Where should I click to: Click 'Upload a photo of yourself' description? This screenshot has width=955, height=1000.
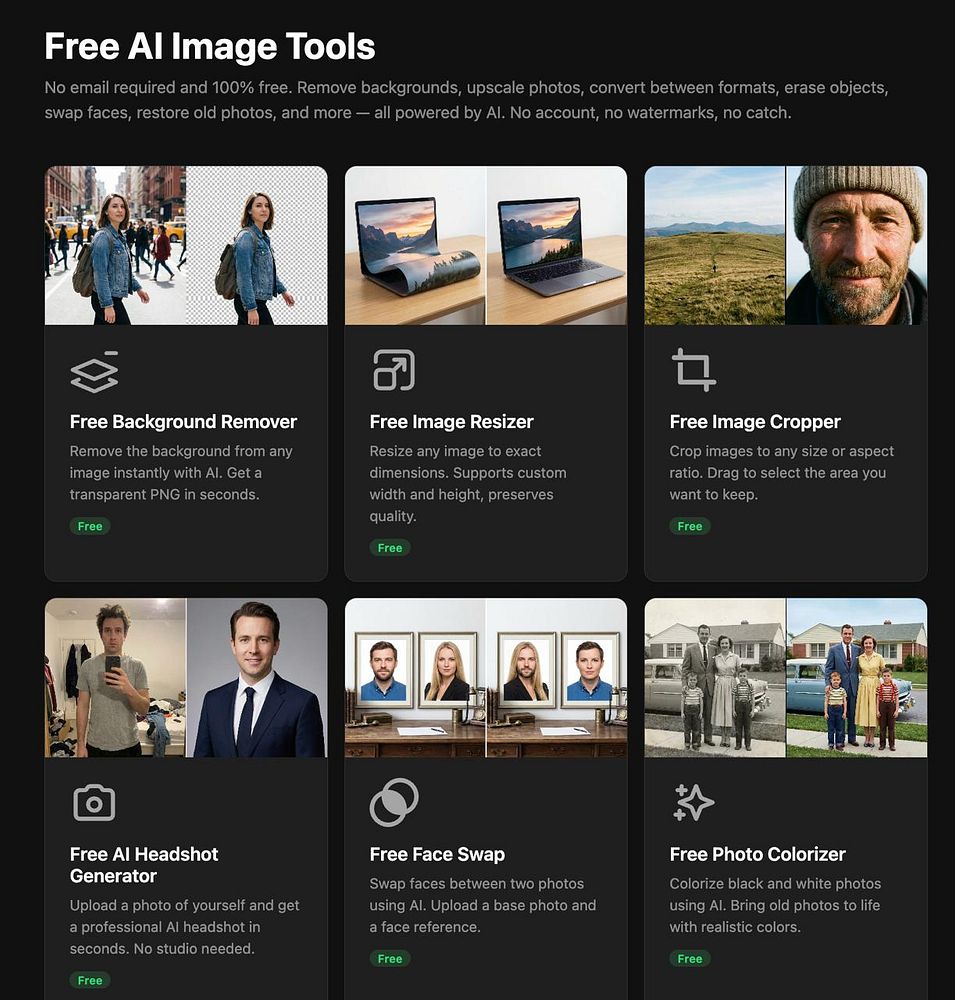coord(184,927)
